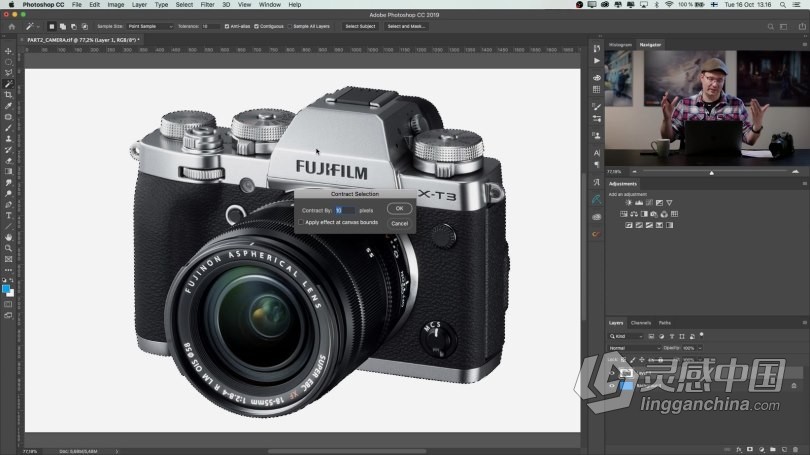
Task: Select the Clone Stamp tool
Action: pyautogui.click(x=8, y=138)
